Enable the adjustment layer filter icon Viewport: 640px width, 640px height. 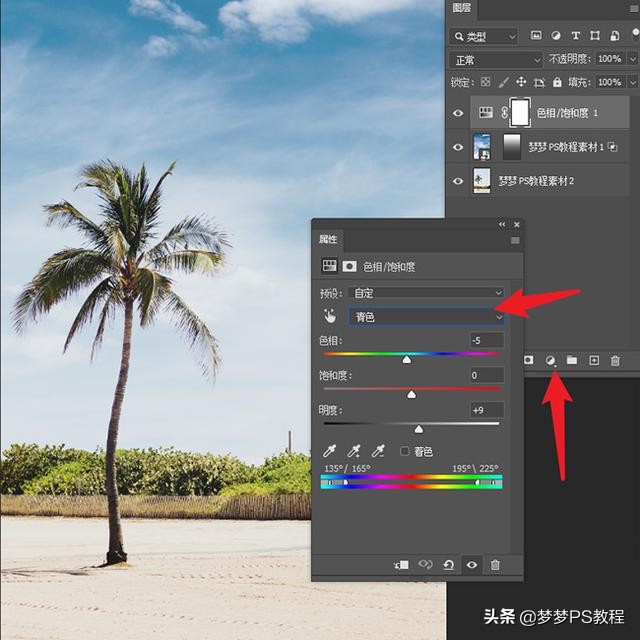tap(556, 36)
